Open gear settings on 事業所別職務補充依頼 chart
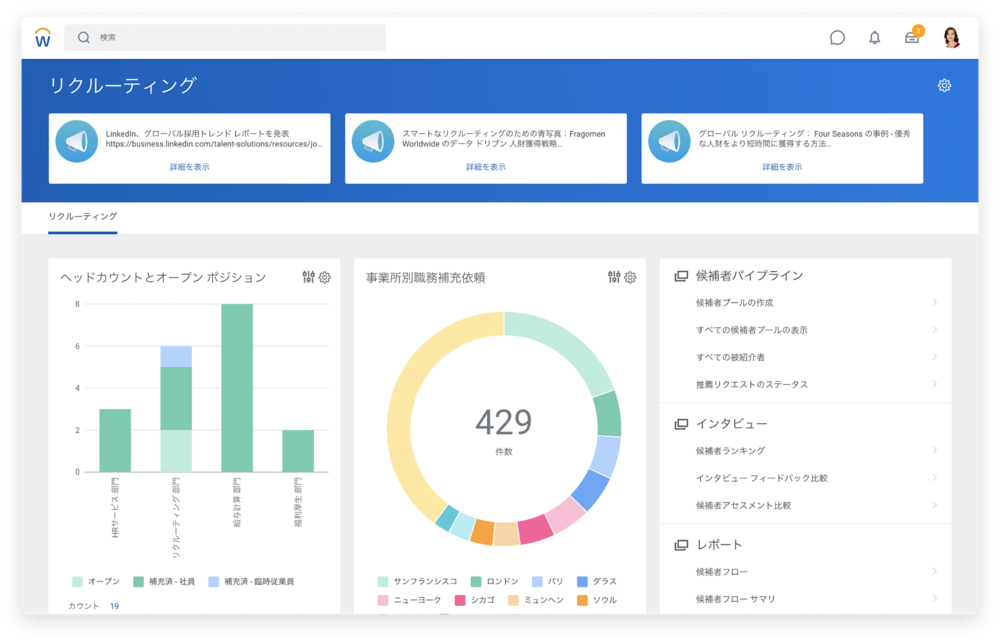Viewport: 1000px width, 642px height. [631, 277]
